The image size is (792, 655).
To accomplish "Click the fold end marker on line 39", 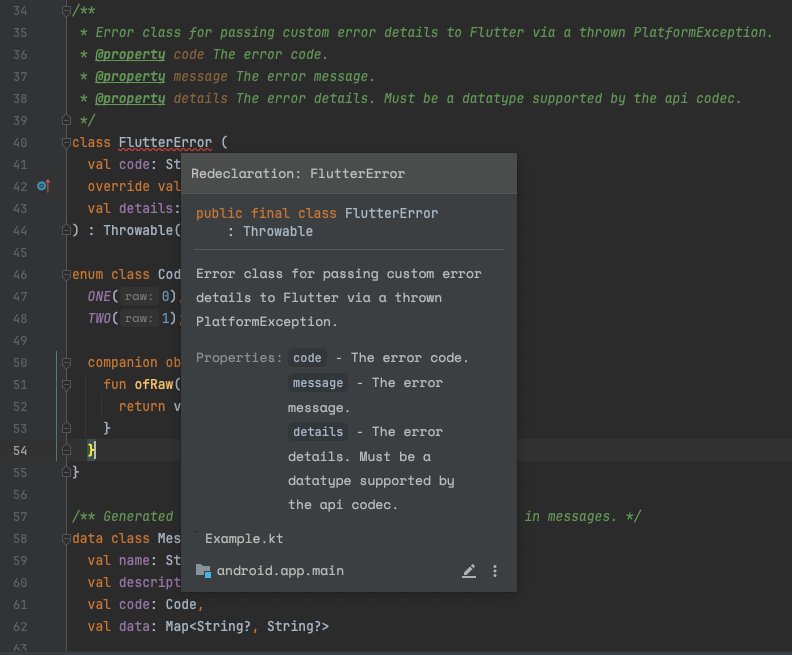I will tap(66, 120).
